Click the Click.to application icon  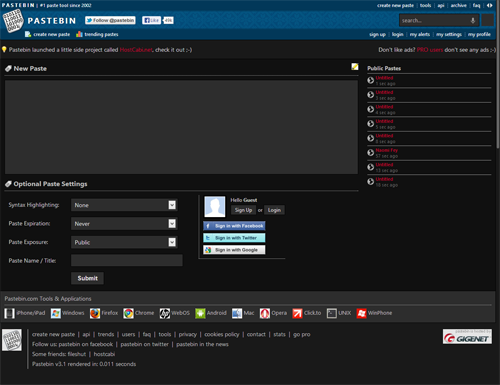tap(297, 313)
